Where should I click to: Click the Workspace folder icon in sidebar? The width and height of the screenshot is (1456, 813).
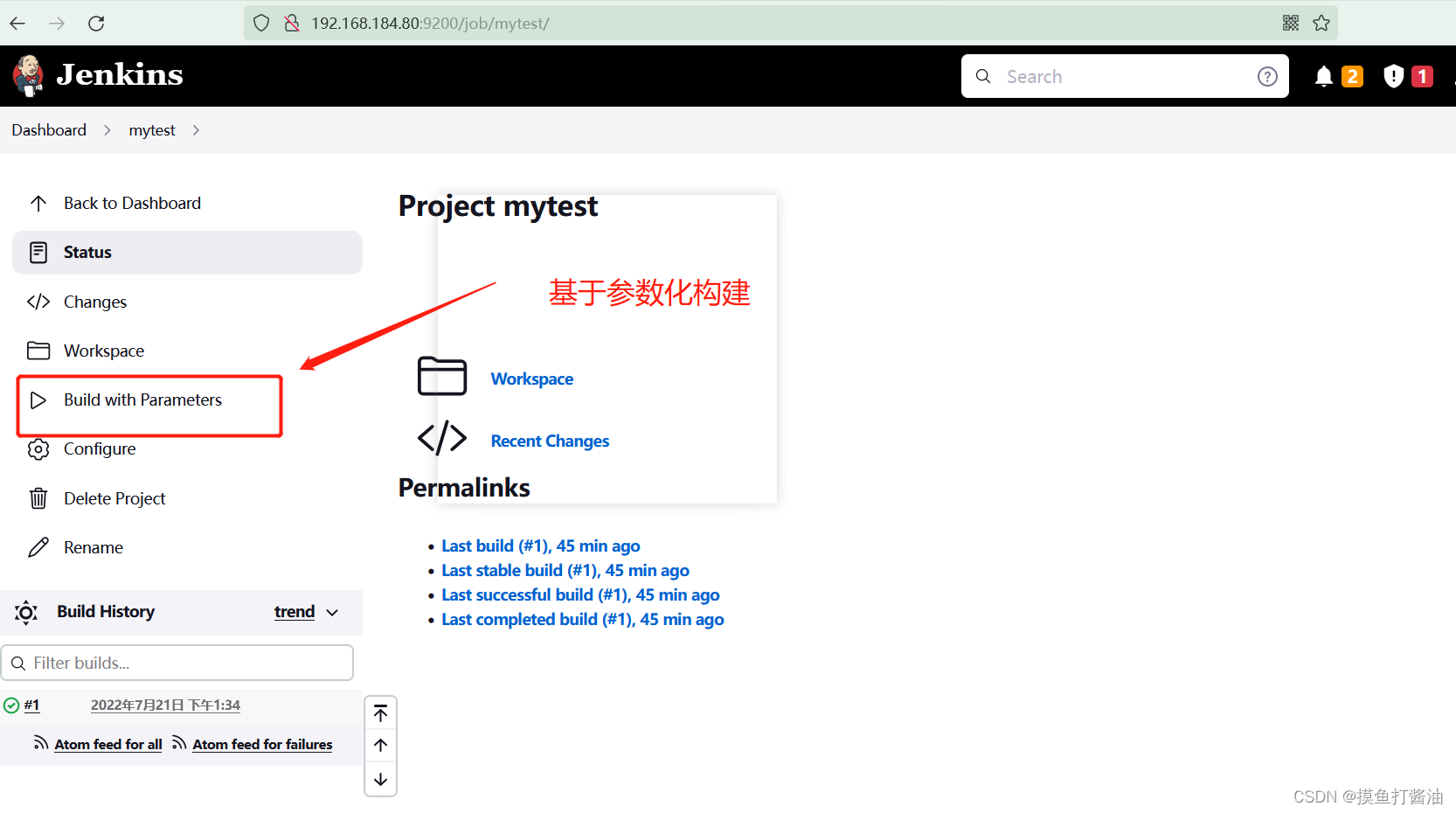(x=38, y=351)
